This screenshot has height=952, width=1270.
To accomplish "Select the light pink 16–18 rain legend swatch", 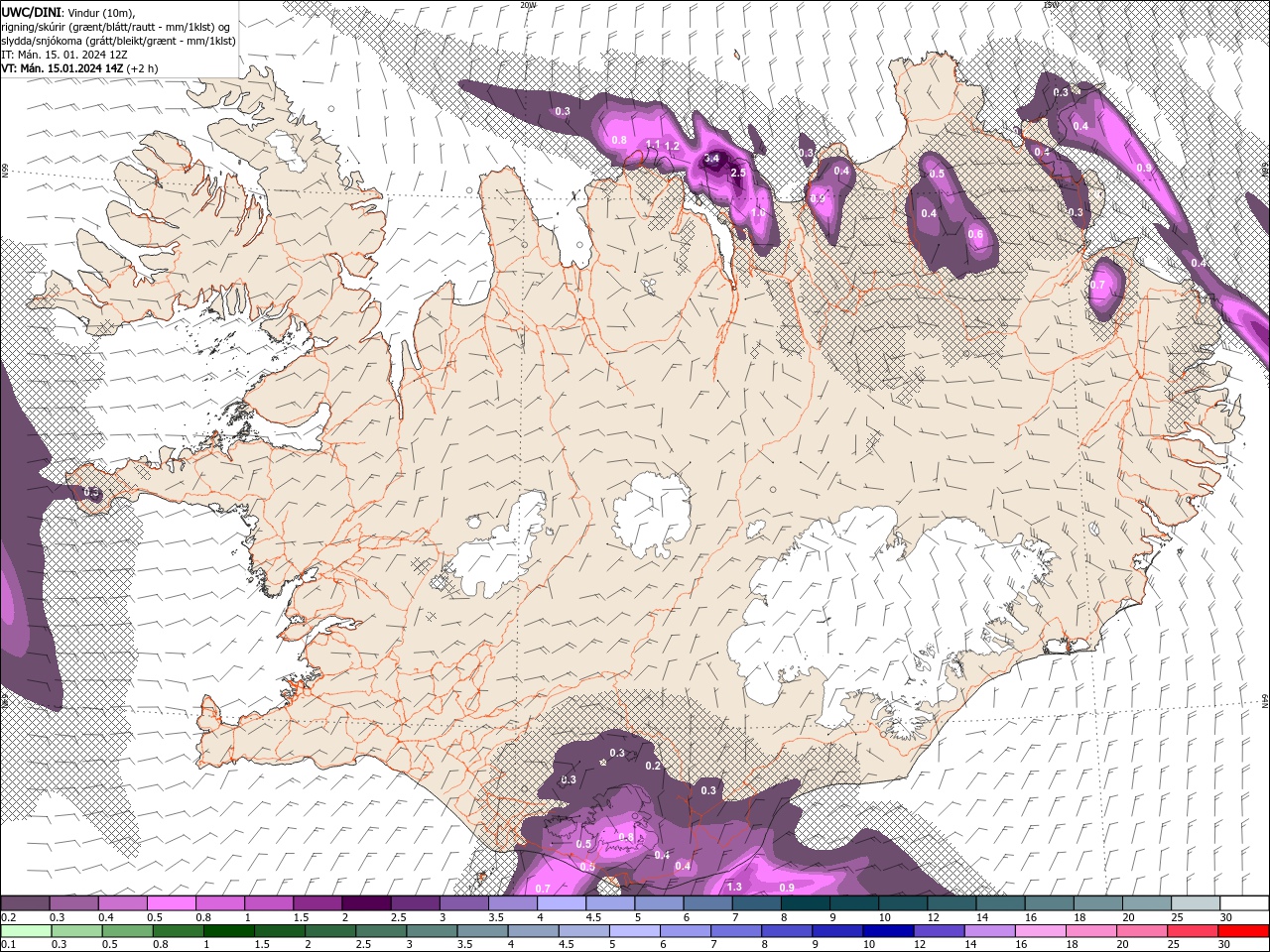I will pyautogui.click(x=1040, y=930).
